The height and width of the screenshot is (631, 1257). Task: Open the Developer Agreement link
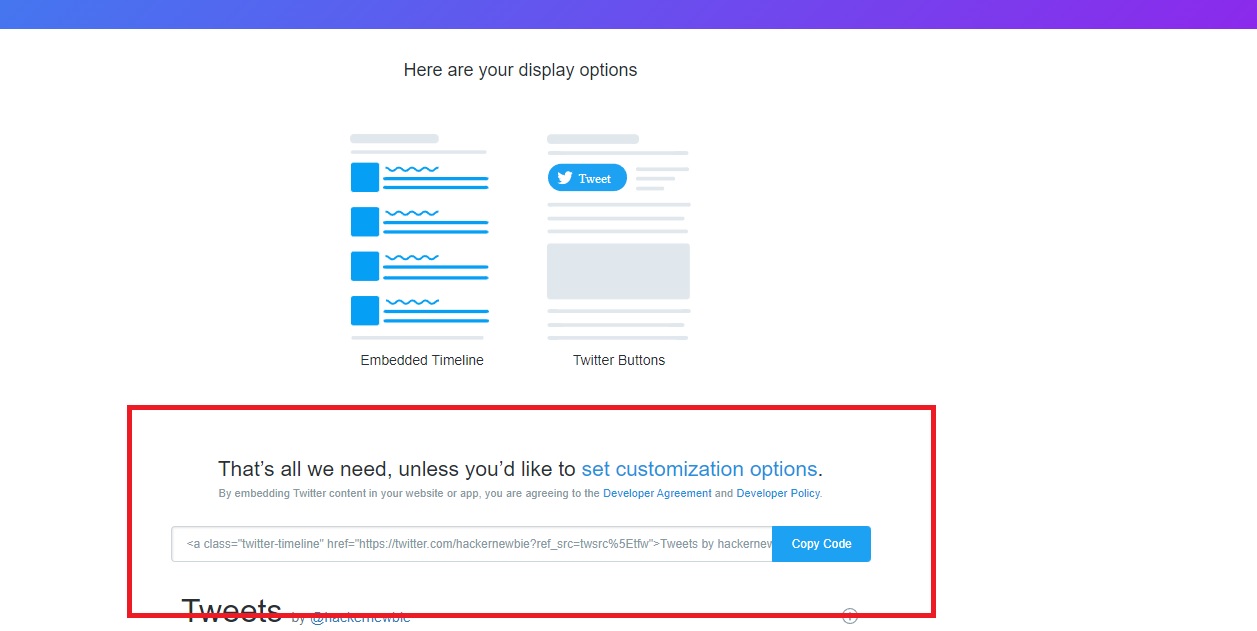coord(657,494)
